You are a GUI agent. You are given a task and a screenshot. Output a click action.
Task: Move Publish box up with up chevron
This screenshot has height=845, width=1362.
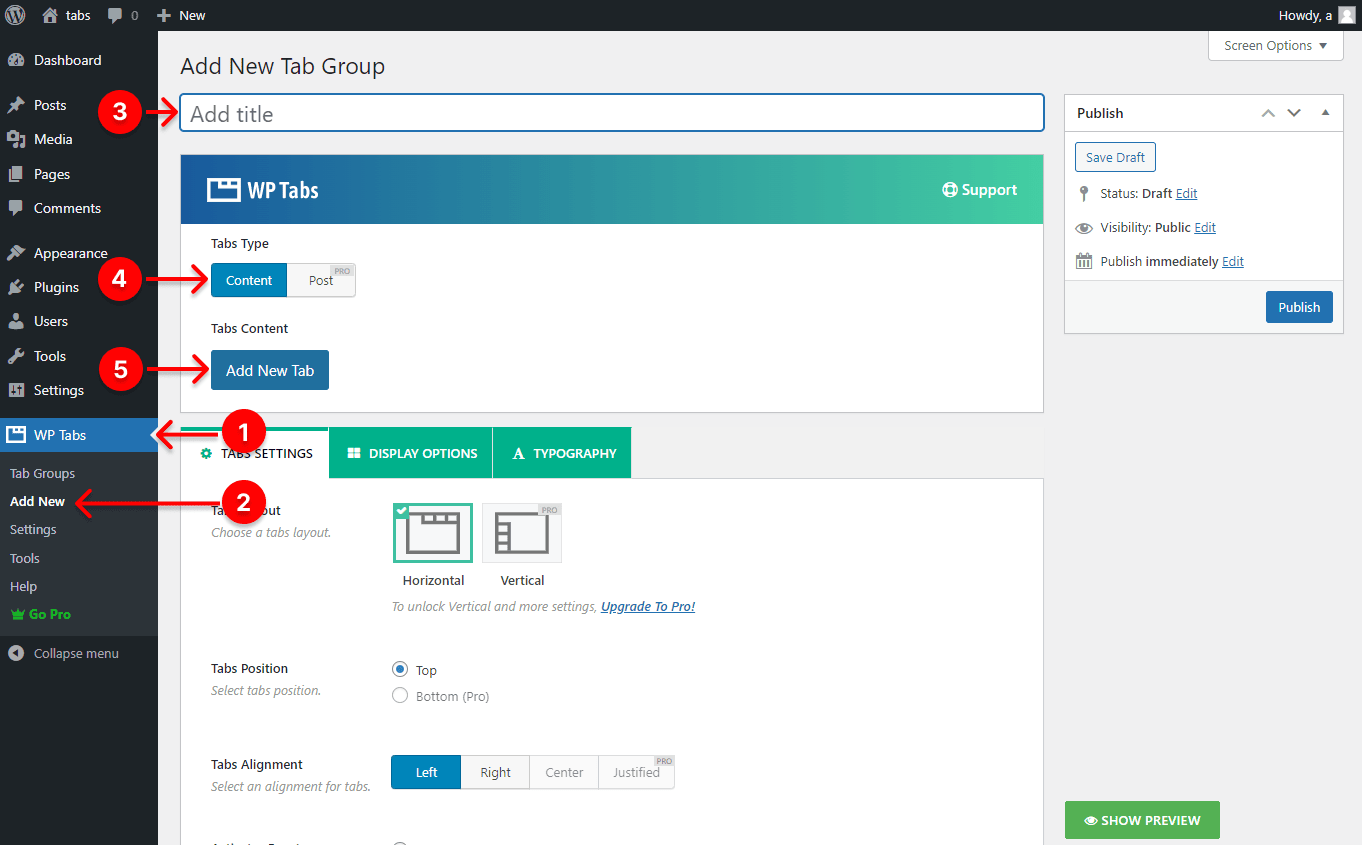click(x=1268, y=113)
